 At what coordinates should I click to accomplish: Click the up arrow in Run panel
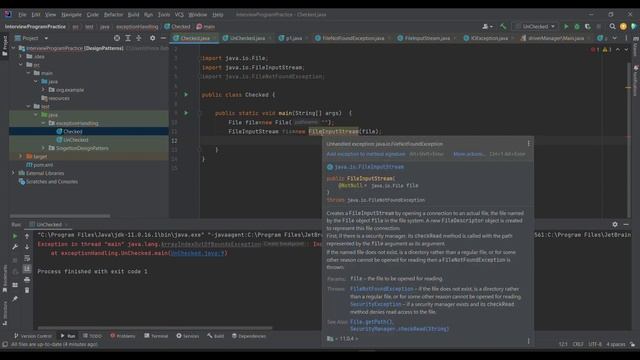click(x=27, y=236)
